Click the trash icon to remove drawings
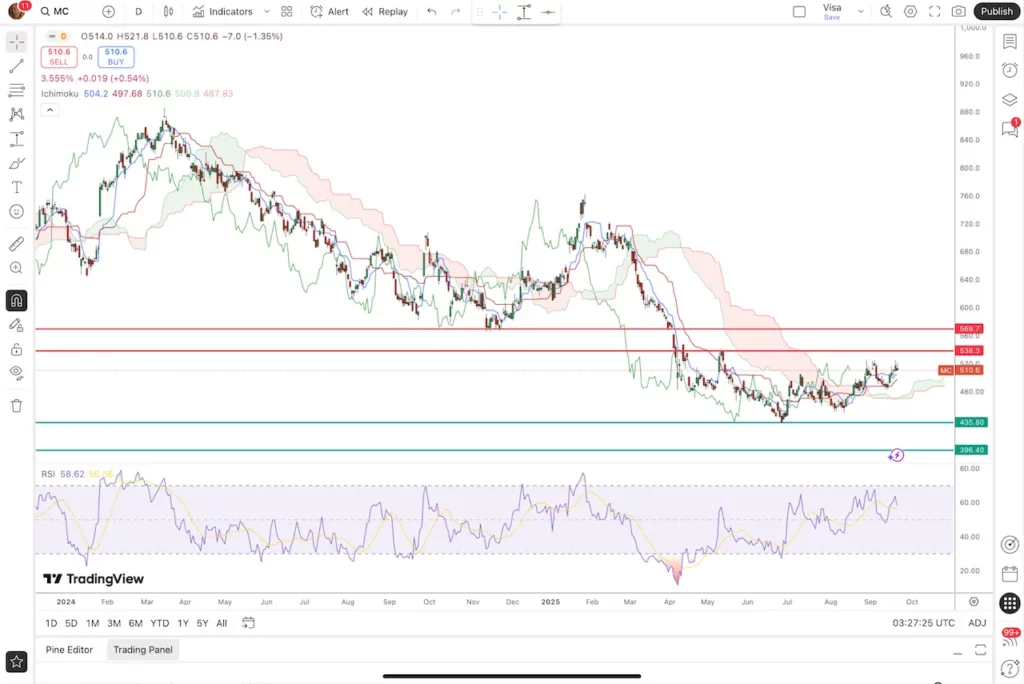The height and width of the screenshot is (684, 1024). pyautogui.click(x=16, y=405)
